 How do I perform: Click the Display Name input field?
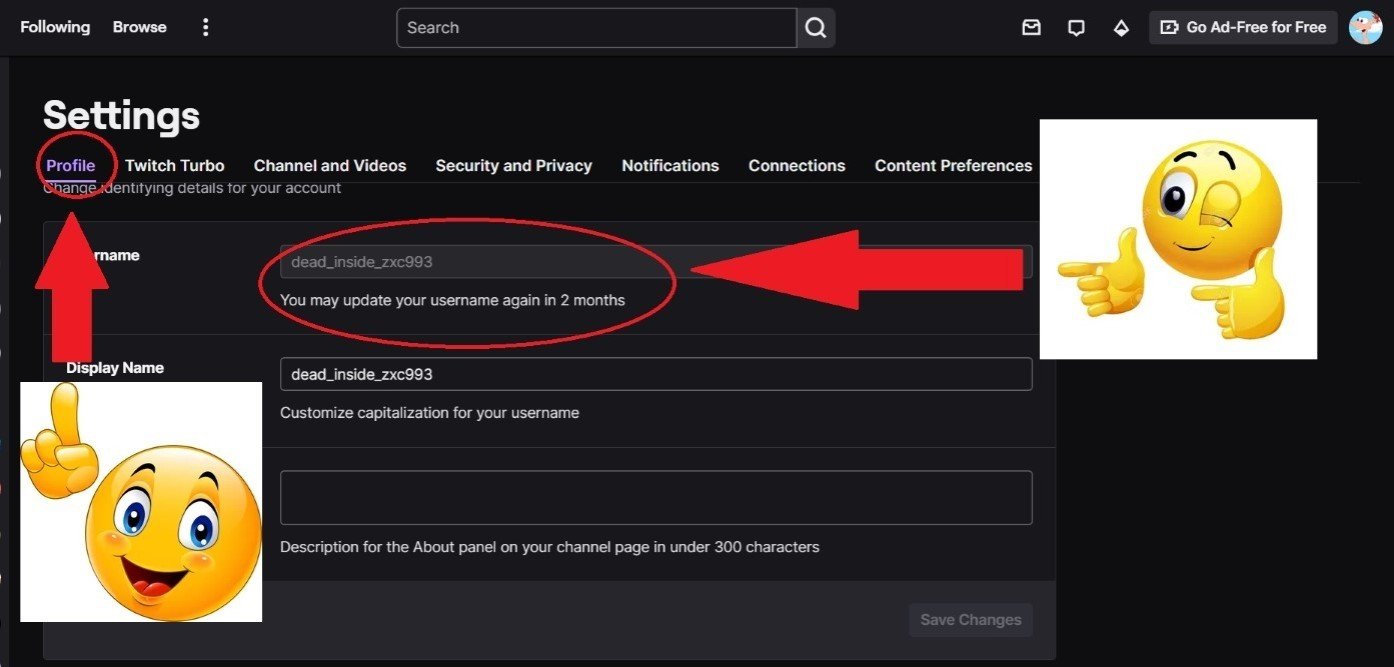(x=656, y=374)
